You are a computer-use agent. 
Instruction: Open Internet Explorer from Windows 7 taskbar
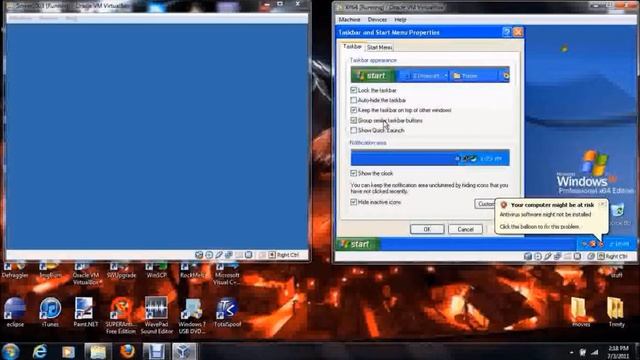[x=40, y=351]
